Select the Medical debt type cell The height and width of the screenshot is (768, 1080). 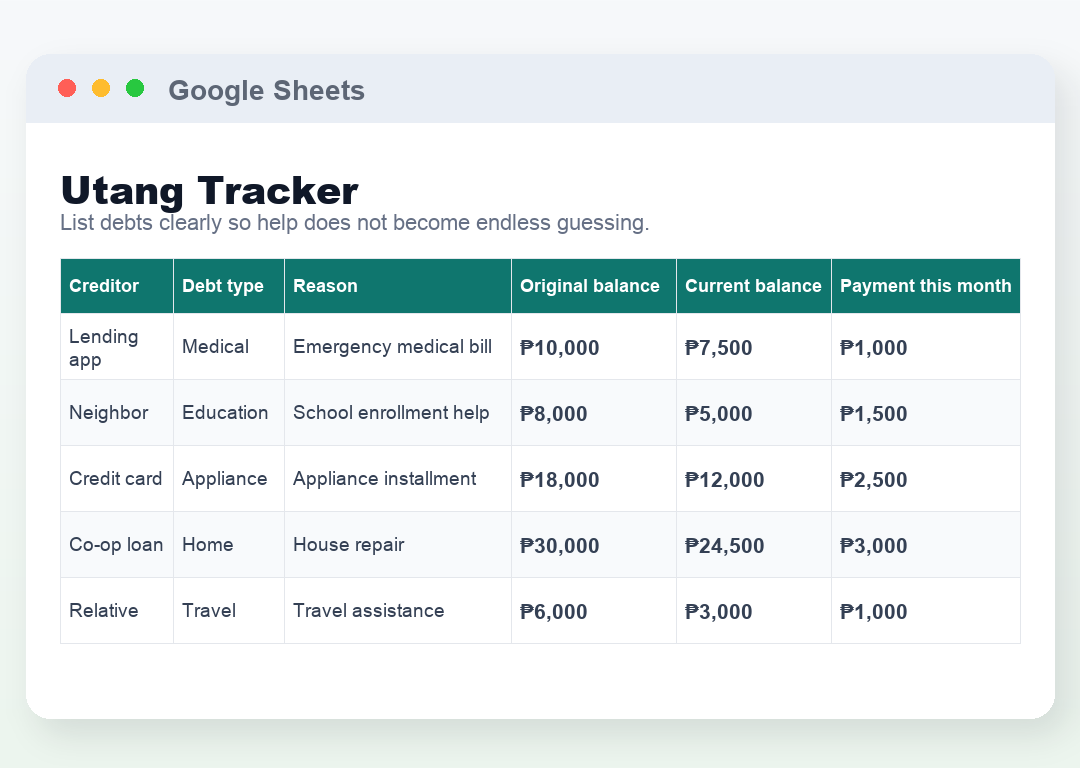(x=229, y=346)
